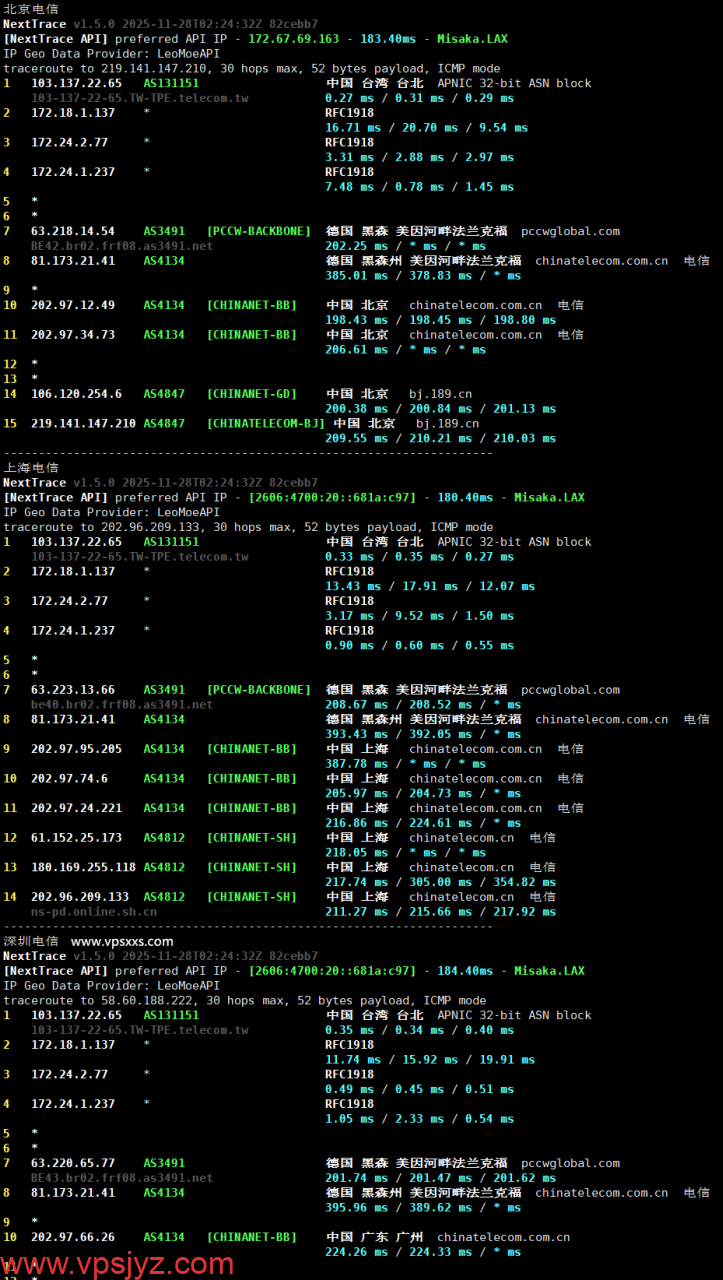Open the red www.vpsjyz.com watermark link
Screen dimensions: 723x1280
118,1264
